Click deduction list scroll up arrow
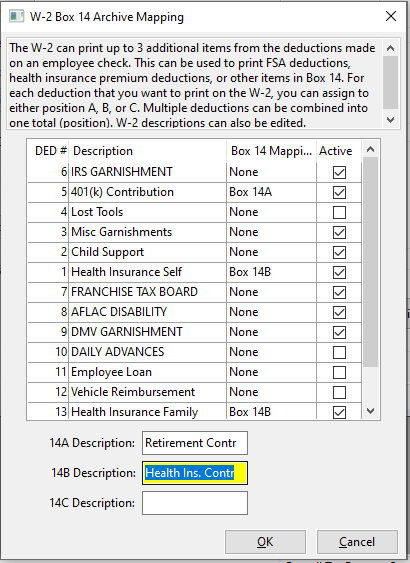This screenshot has width=410, height=563. click(371, 149)
